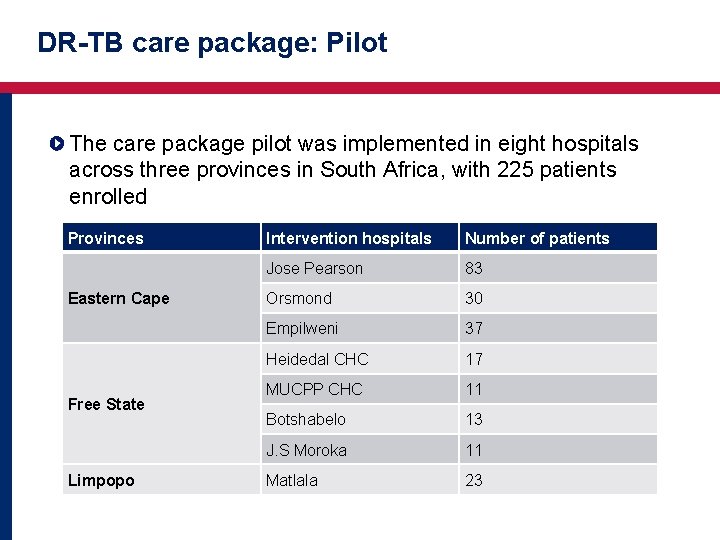Screen dimensions: 720x540
Task: Select the patient count 83 cell
Action: 558,268
